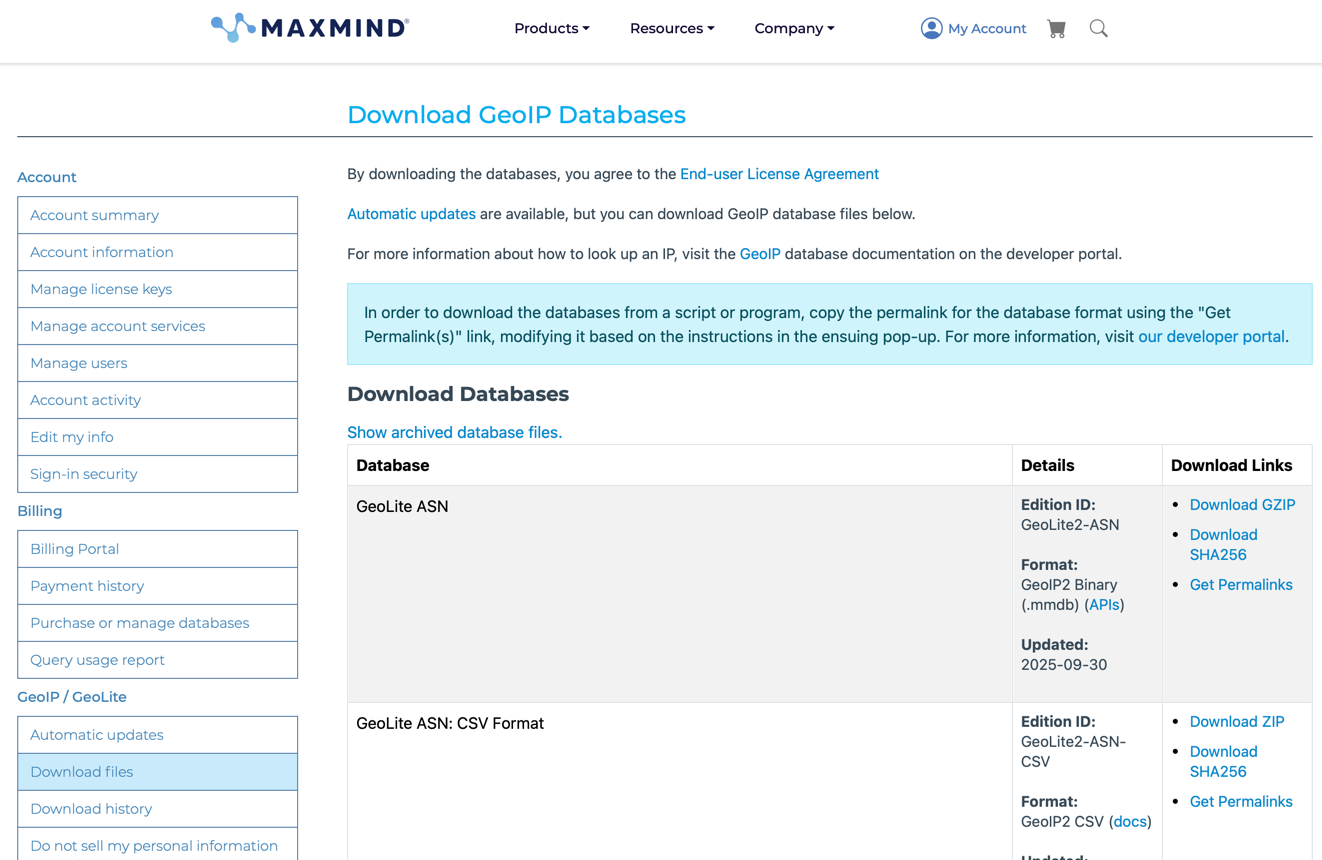
Task: Click the MaxMind logo
Action: pos(310,28)
